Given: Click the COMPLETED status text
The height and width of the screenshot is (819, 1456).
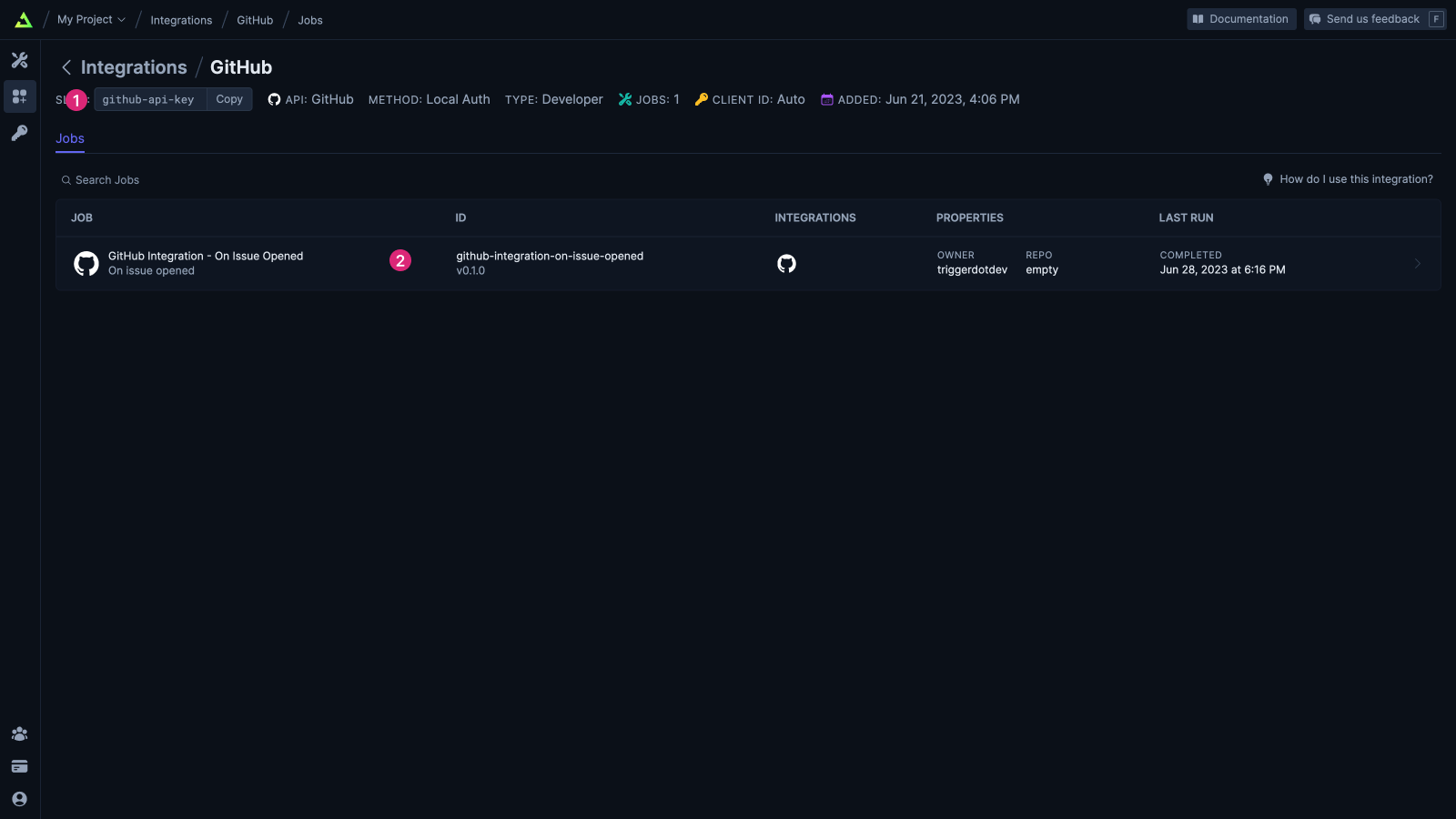Looking at the screenshot, I should tap(1190, 256).
